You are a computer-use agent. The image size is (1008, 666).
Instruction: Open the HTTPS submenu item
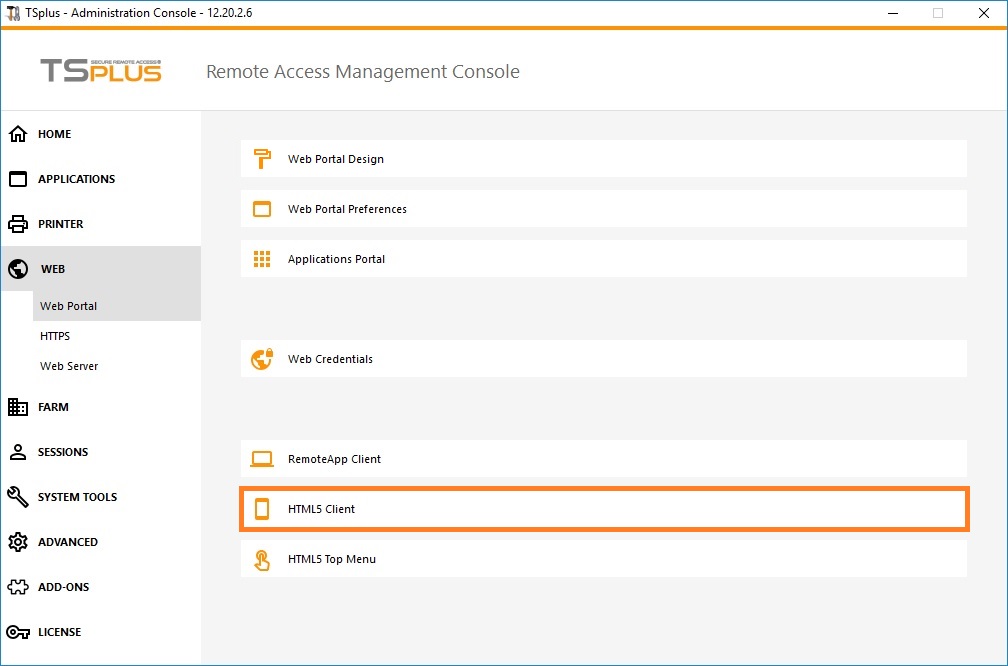[55, 336]
